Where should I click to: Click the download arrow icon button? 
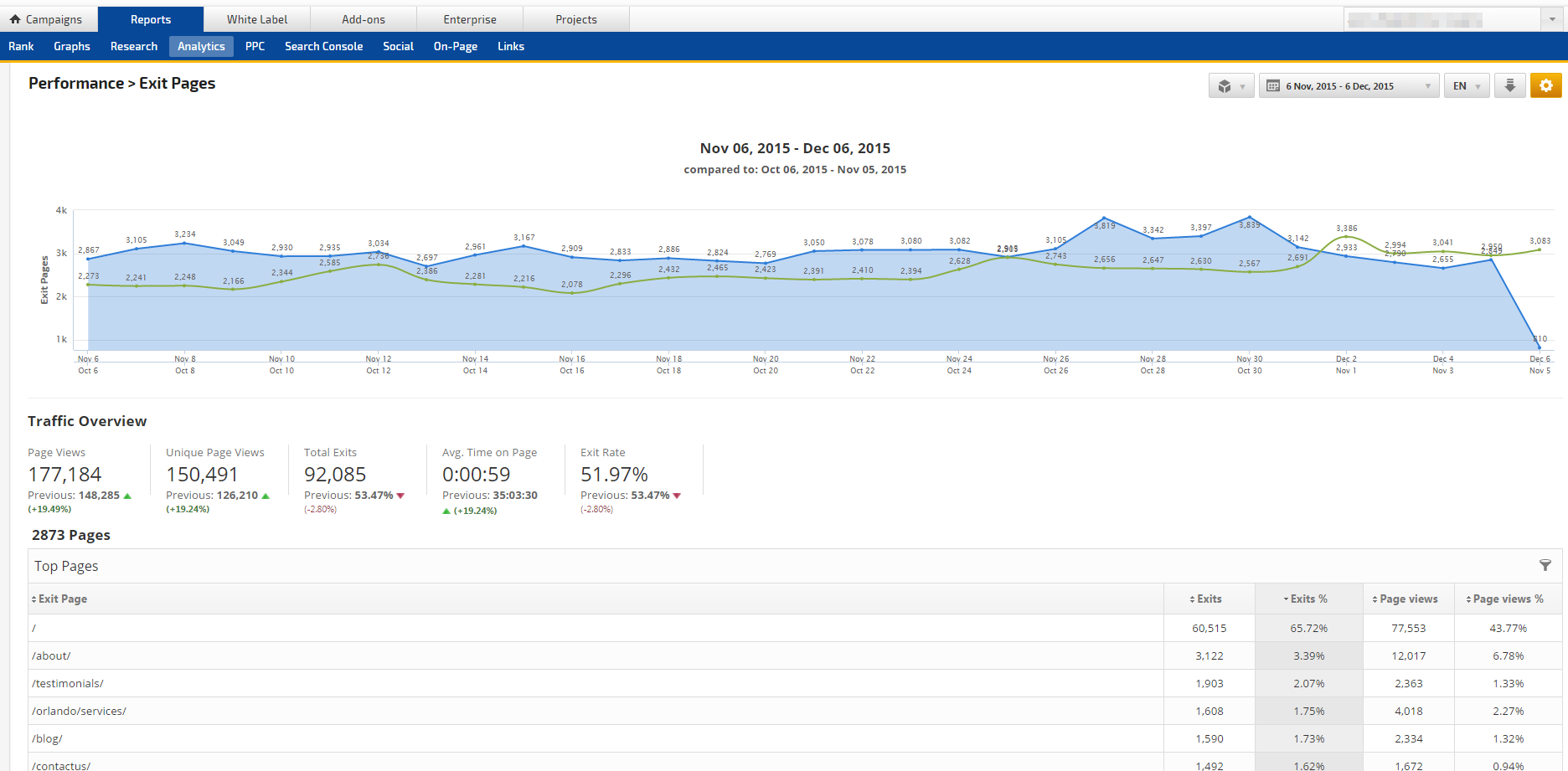[1509, 85]
